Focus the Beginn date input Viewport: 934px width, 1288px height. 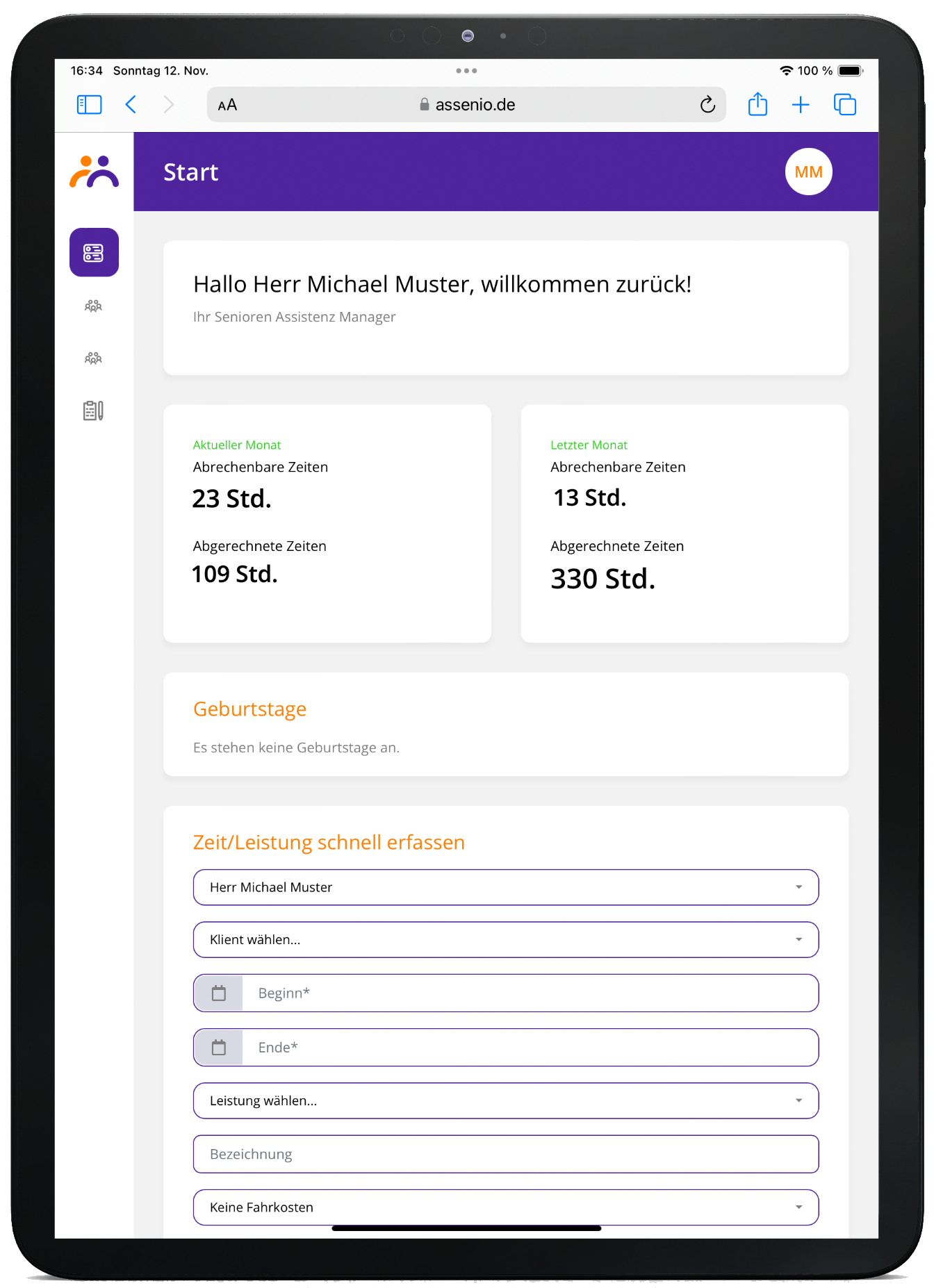(530, 993)
